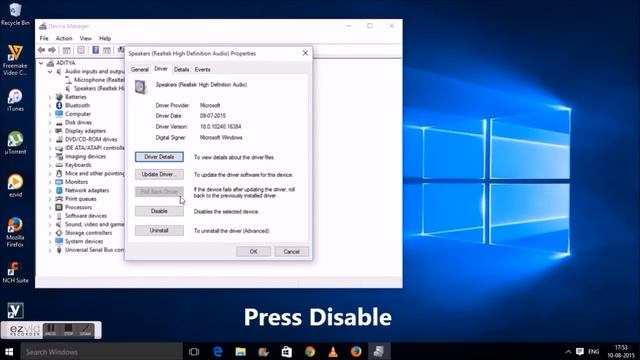The width and height of the screenshot is (640, 360).
Task: Open Task View on the taskbar
Action: [194, 351]
